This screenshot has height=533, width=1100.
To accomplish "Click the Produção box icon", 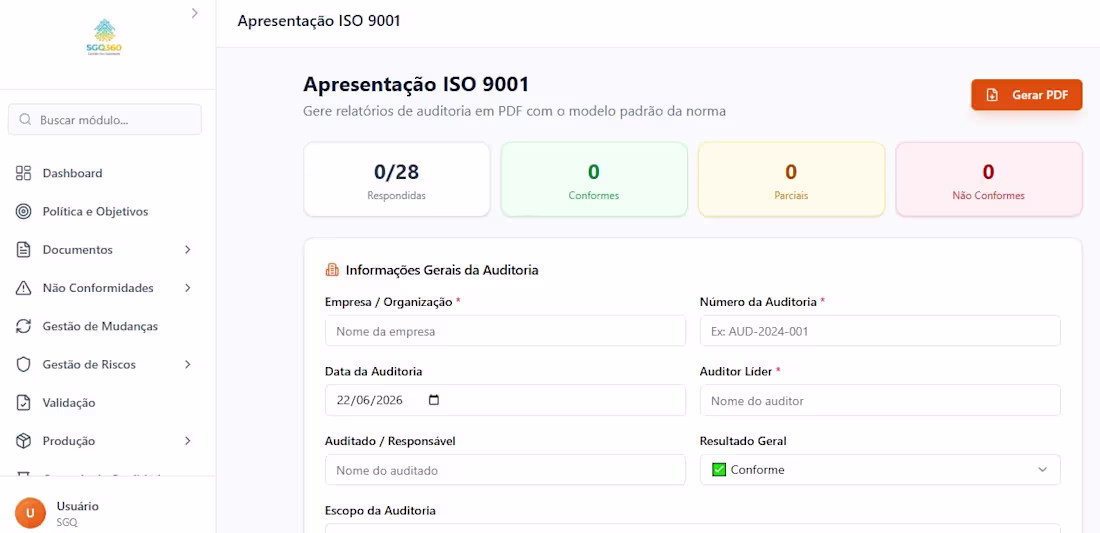I will (24, 441).
